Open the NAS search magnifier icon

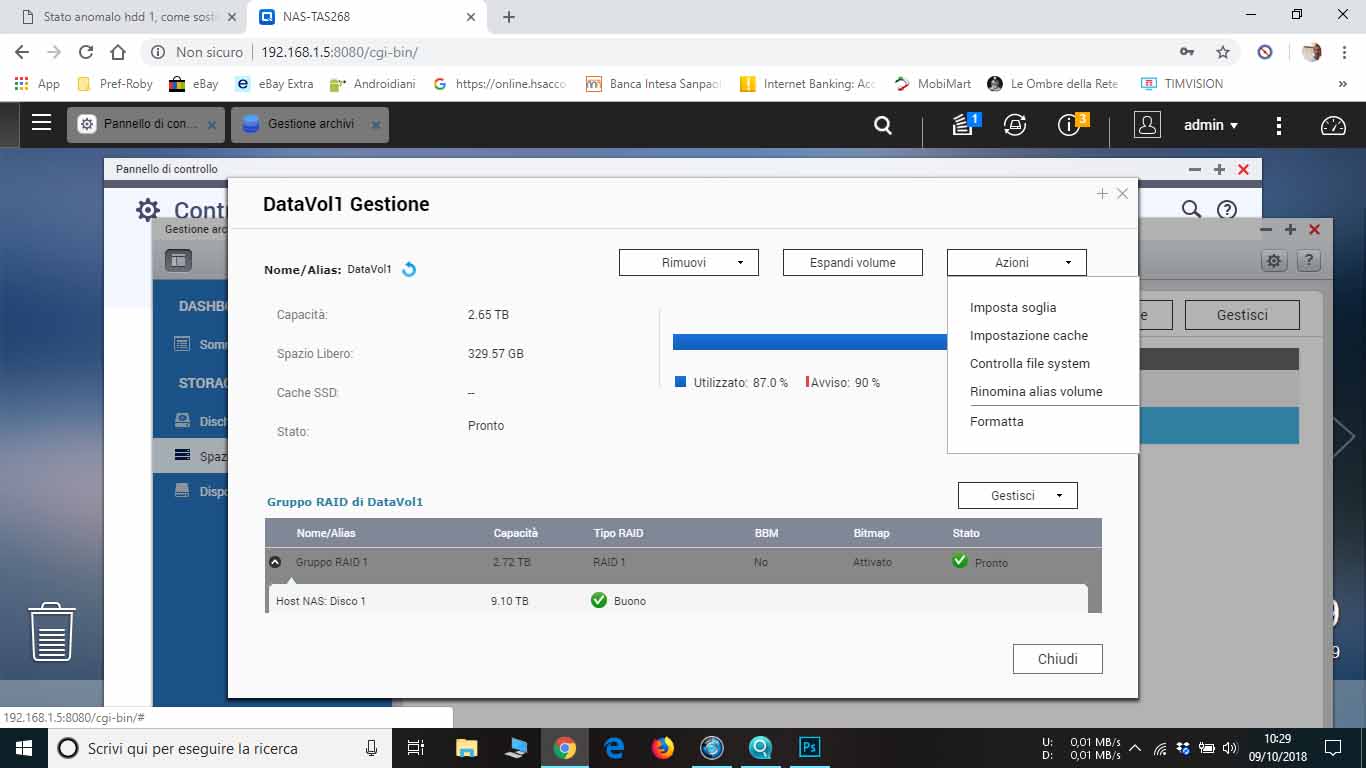point(882,125)
